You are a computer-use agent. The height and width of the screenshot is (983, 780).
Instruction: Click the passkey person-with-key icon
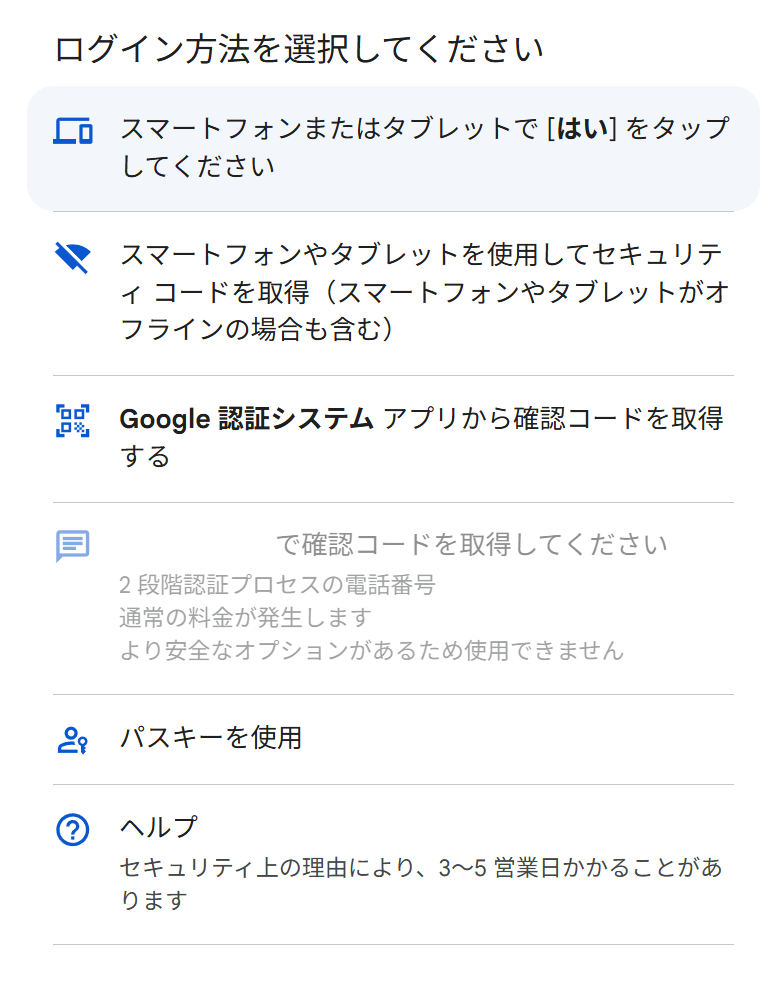coord(73,740)
